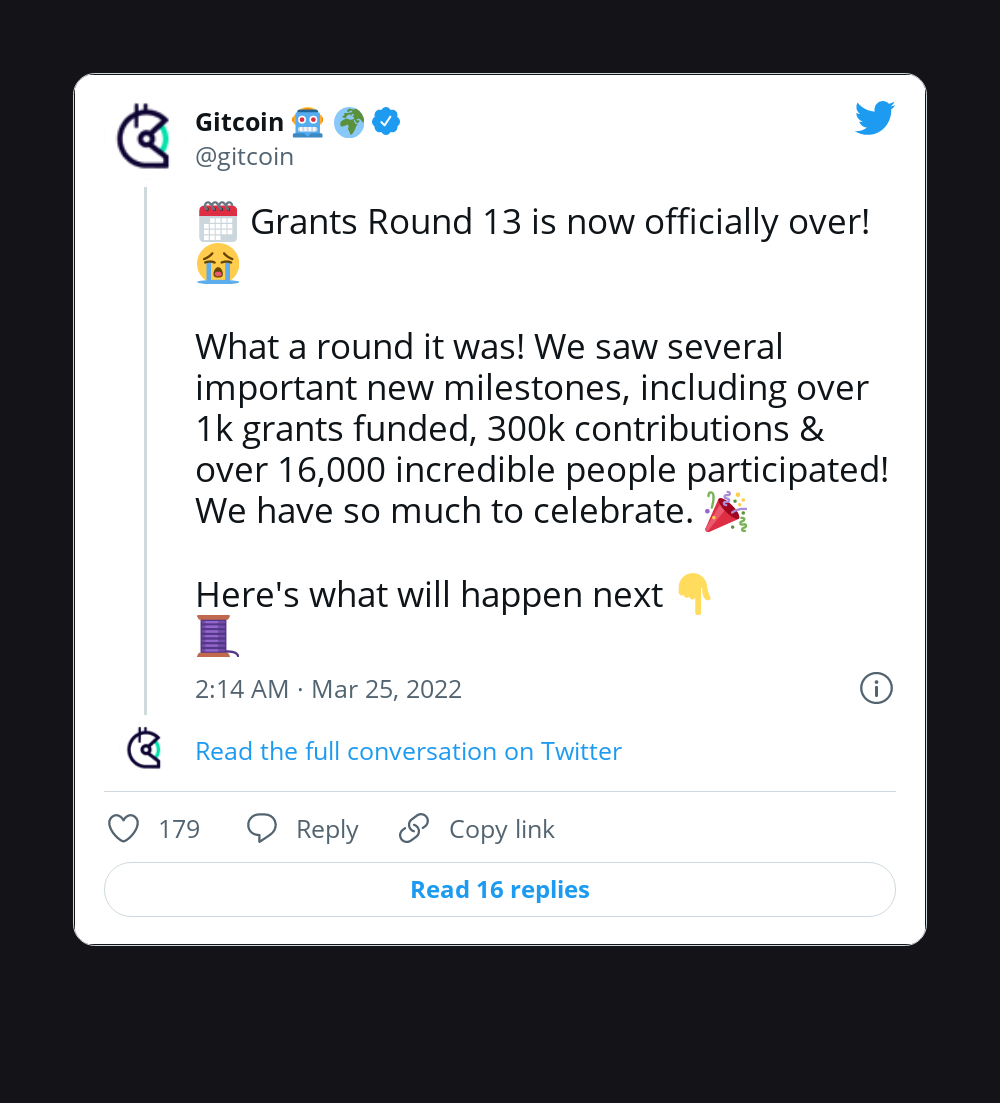The height and width of the screenshot is (1103, 1000).
Task: Click the Reply speech bubble icon
Action: tap(261, 828)
